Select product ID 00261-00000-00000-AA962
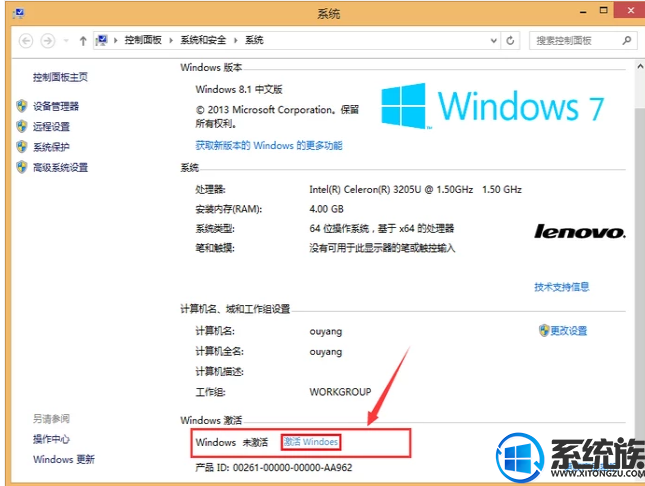The width and height of the screenshot is (645, 486). pyautogui.click(x=292, y=467)
